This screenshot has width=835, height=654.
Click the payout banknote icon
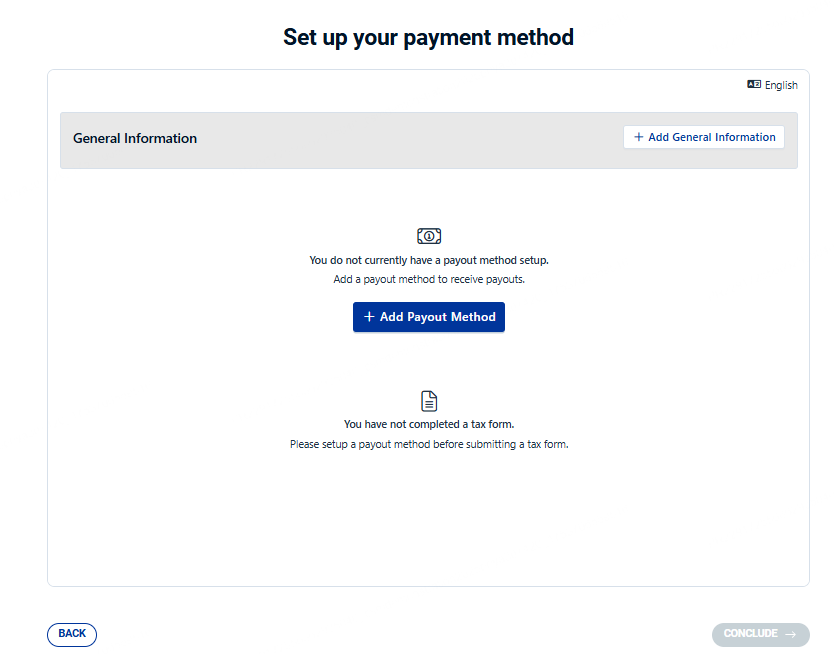(x=429, y=236)
